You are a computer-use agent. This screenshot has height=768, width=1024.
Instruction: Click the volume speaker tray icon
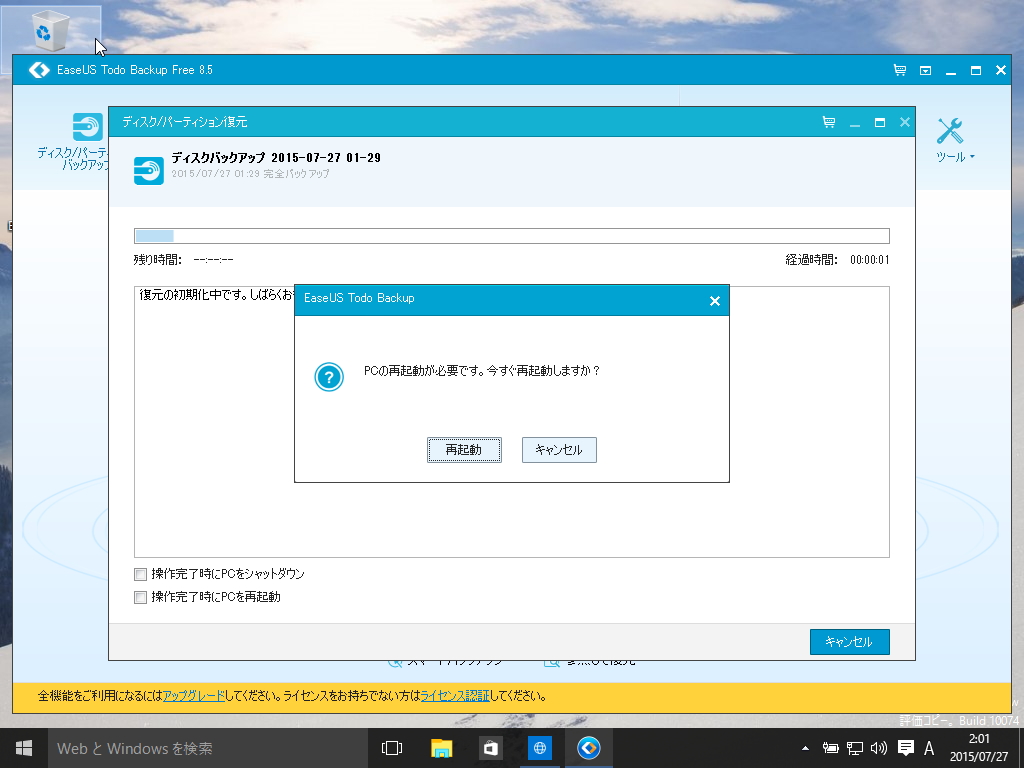click(x=879, y=748)
